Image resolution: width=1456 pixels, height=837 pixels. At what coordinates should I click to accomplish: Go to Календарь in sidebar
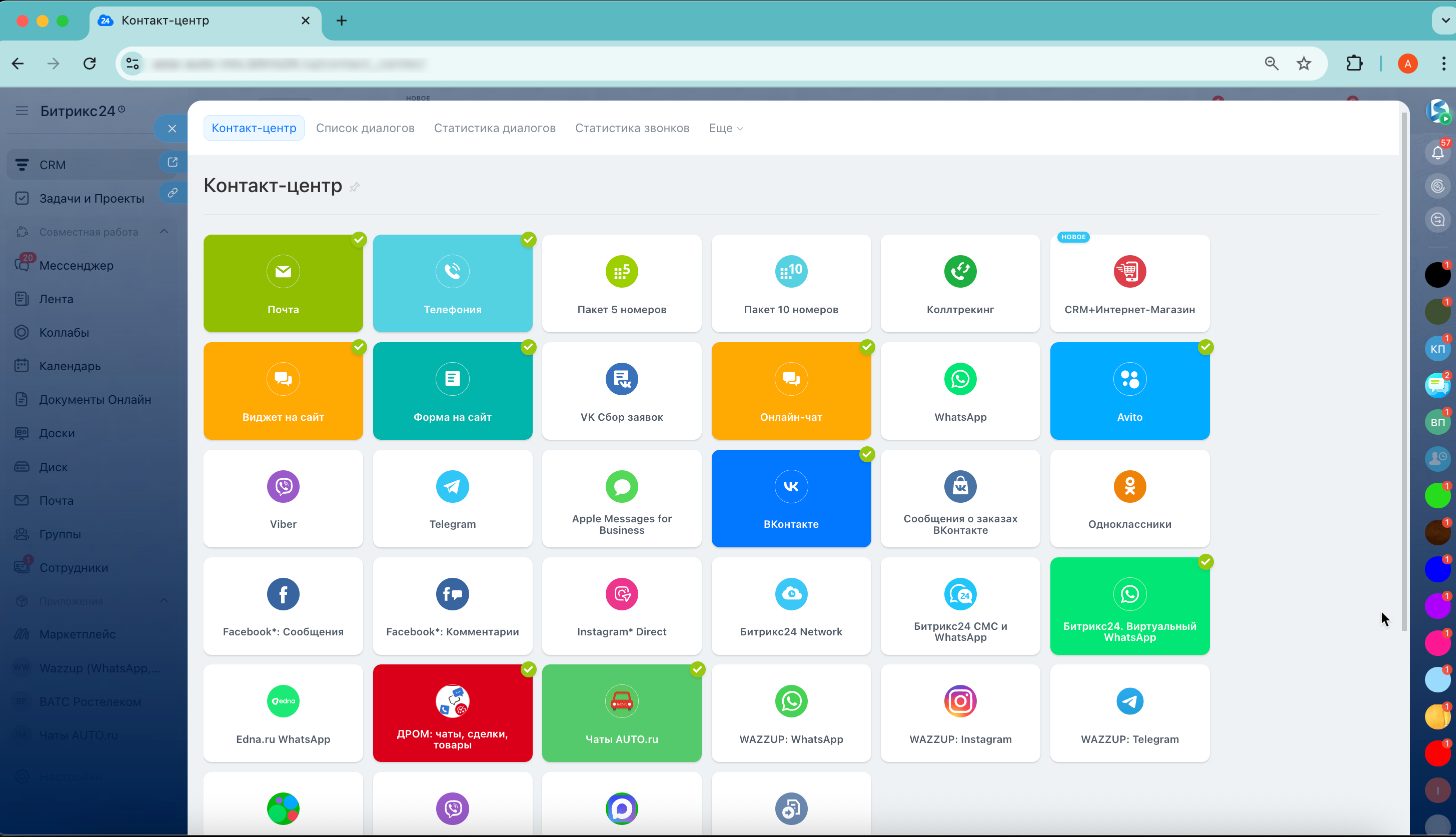coord(70,366)
